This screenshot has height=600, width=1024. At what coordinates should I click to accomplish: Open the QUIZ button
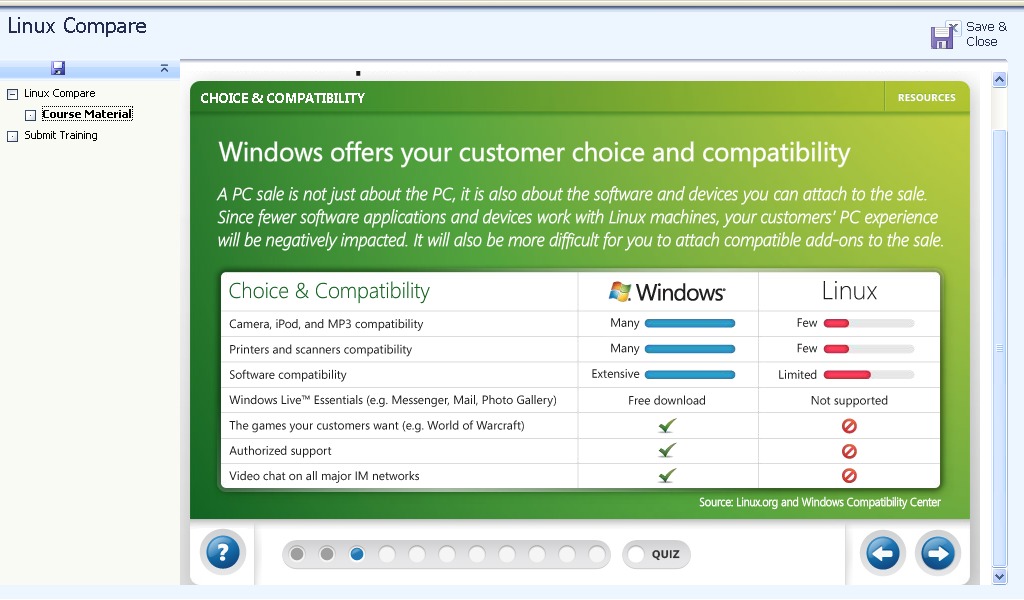click(656, 554)
